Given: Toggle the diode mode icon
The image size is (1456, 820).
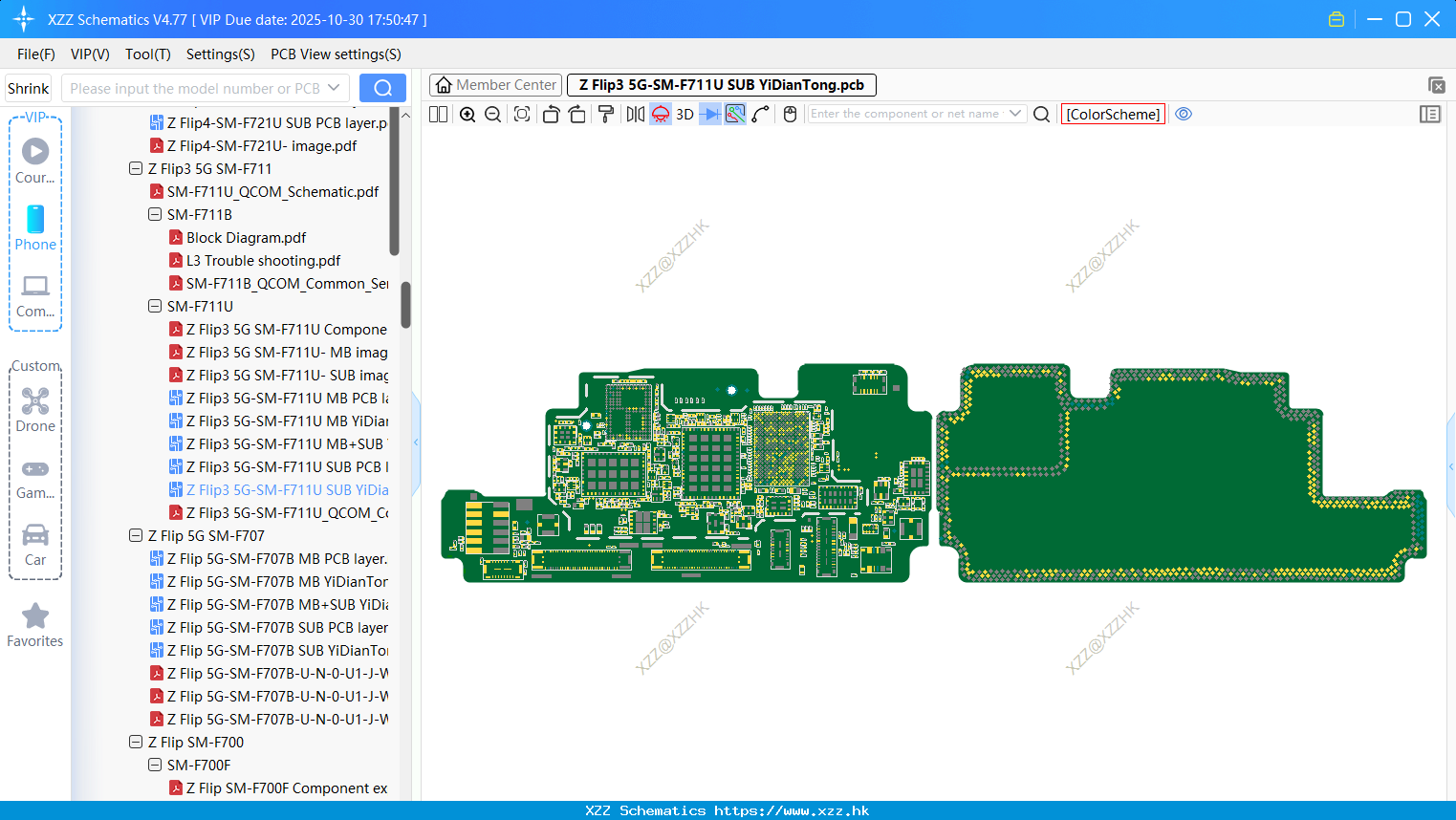Looking at the screenshot, I should [x=710, y=114].
